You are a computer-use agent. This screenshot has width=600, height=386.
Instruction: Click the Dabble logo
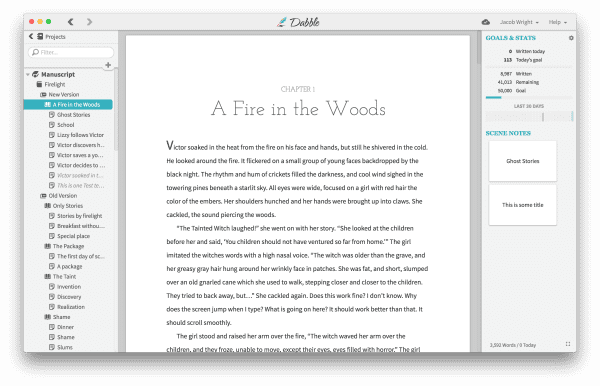298,22
